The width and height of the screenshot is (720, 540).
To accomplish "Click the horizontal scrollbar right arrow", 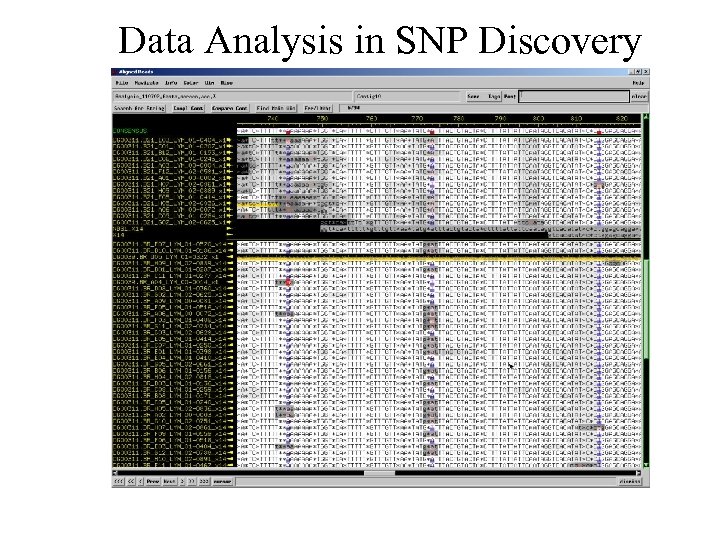I will click(638, 472).
